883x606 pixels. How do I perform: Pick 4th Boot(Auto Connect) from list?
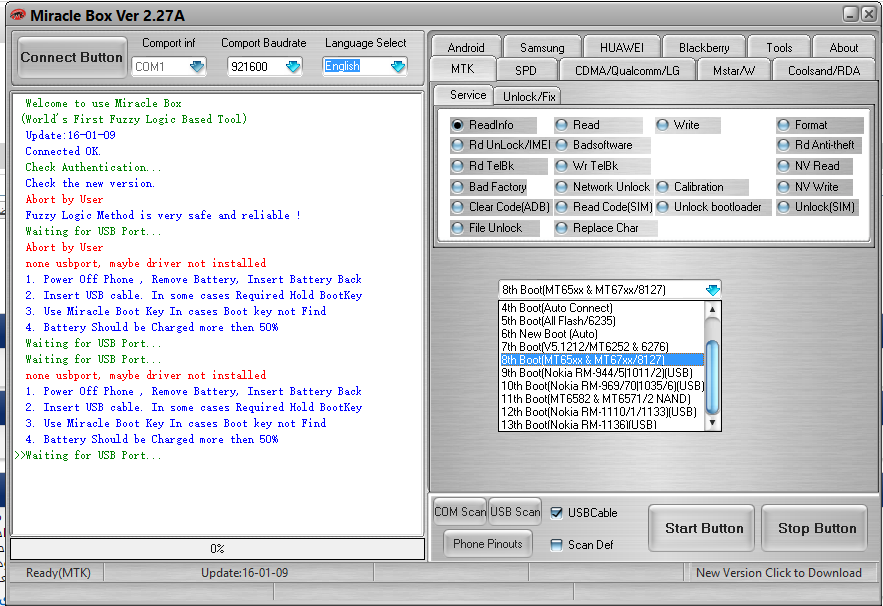[601, 308]
